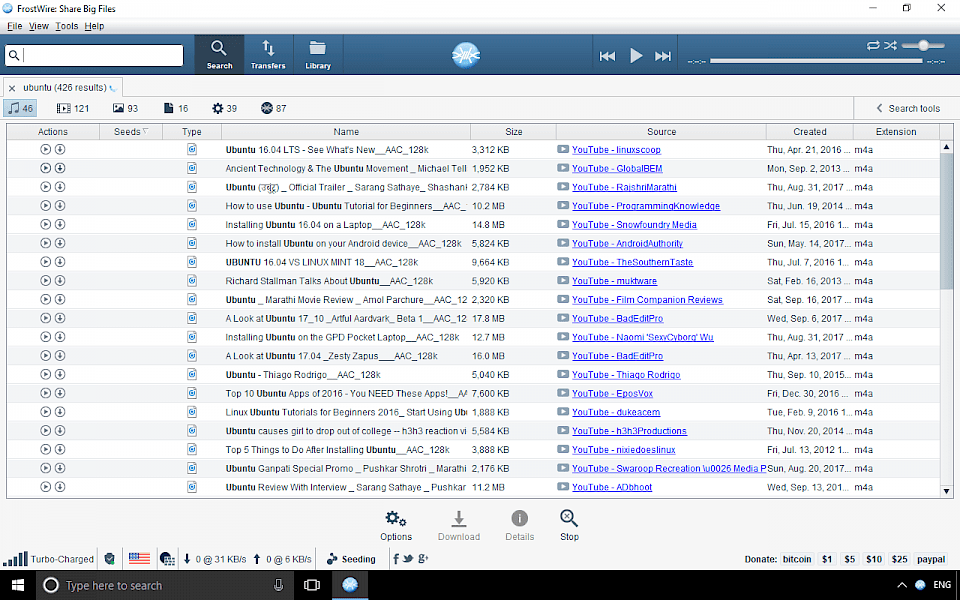Open the Library section

point(318,54)
